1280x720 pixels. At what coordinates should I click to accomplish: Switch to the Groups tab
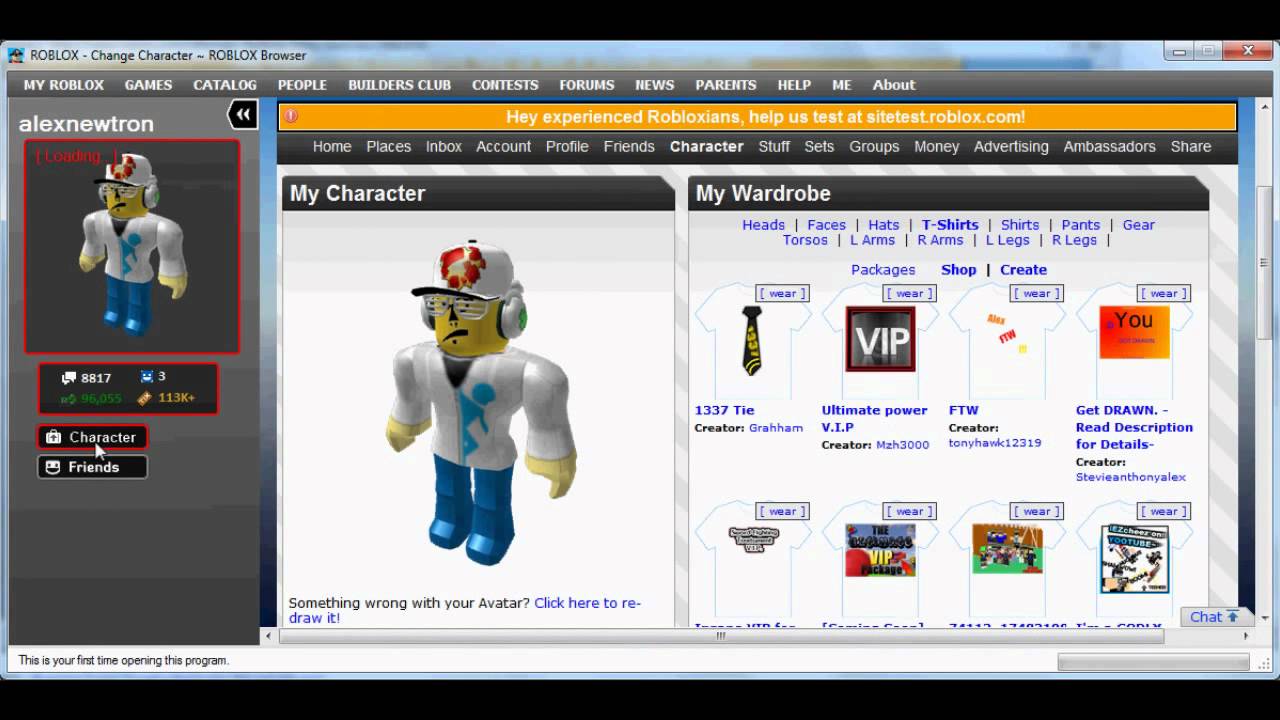click(x=875, y=146)
